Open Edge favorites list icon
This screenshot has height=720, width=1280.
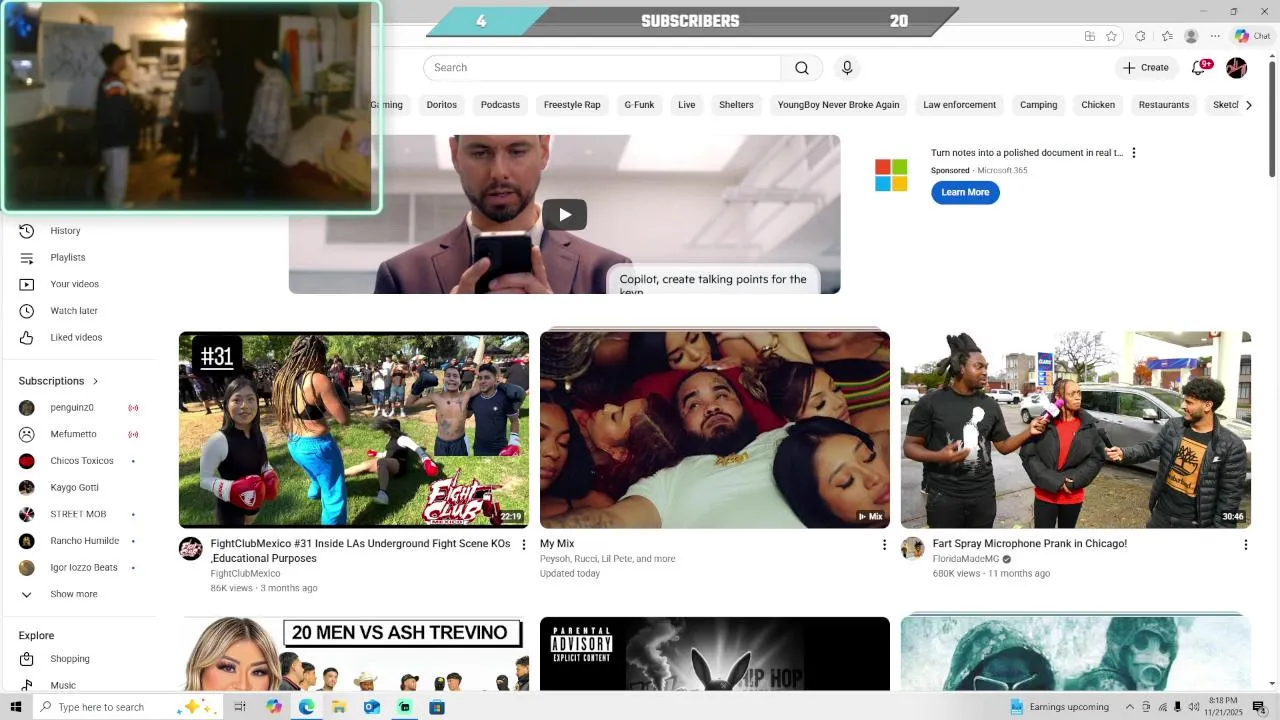click(x=1167, y=36)
